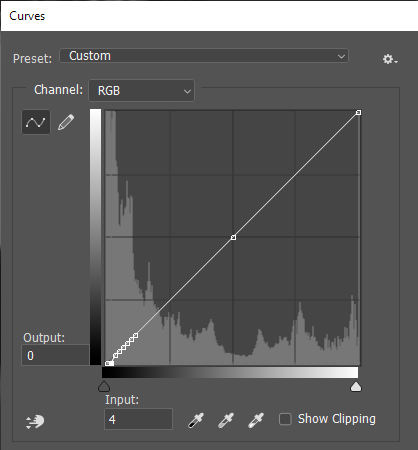Select the pencil draw curve tool
The width and height of the screenshot is (418, 450).
point(66,122)
